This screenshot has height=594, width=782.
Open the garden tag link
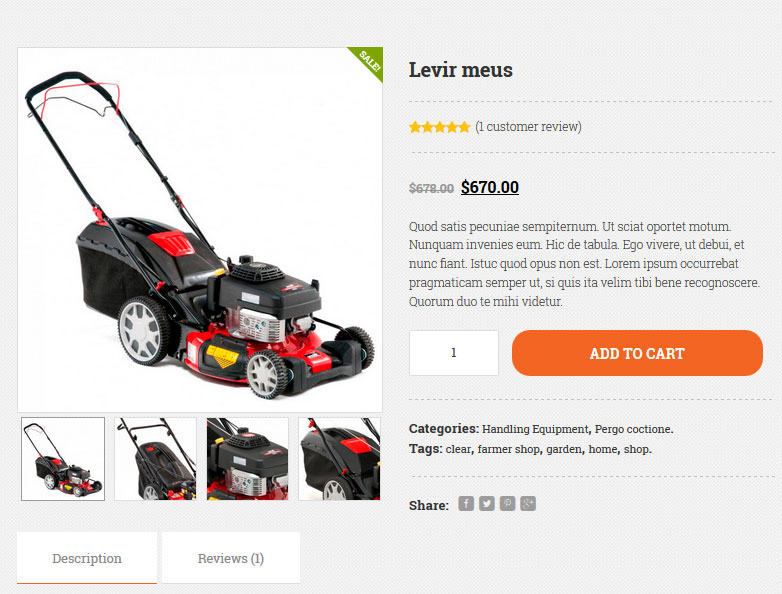point(564,449)
